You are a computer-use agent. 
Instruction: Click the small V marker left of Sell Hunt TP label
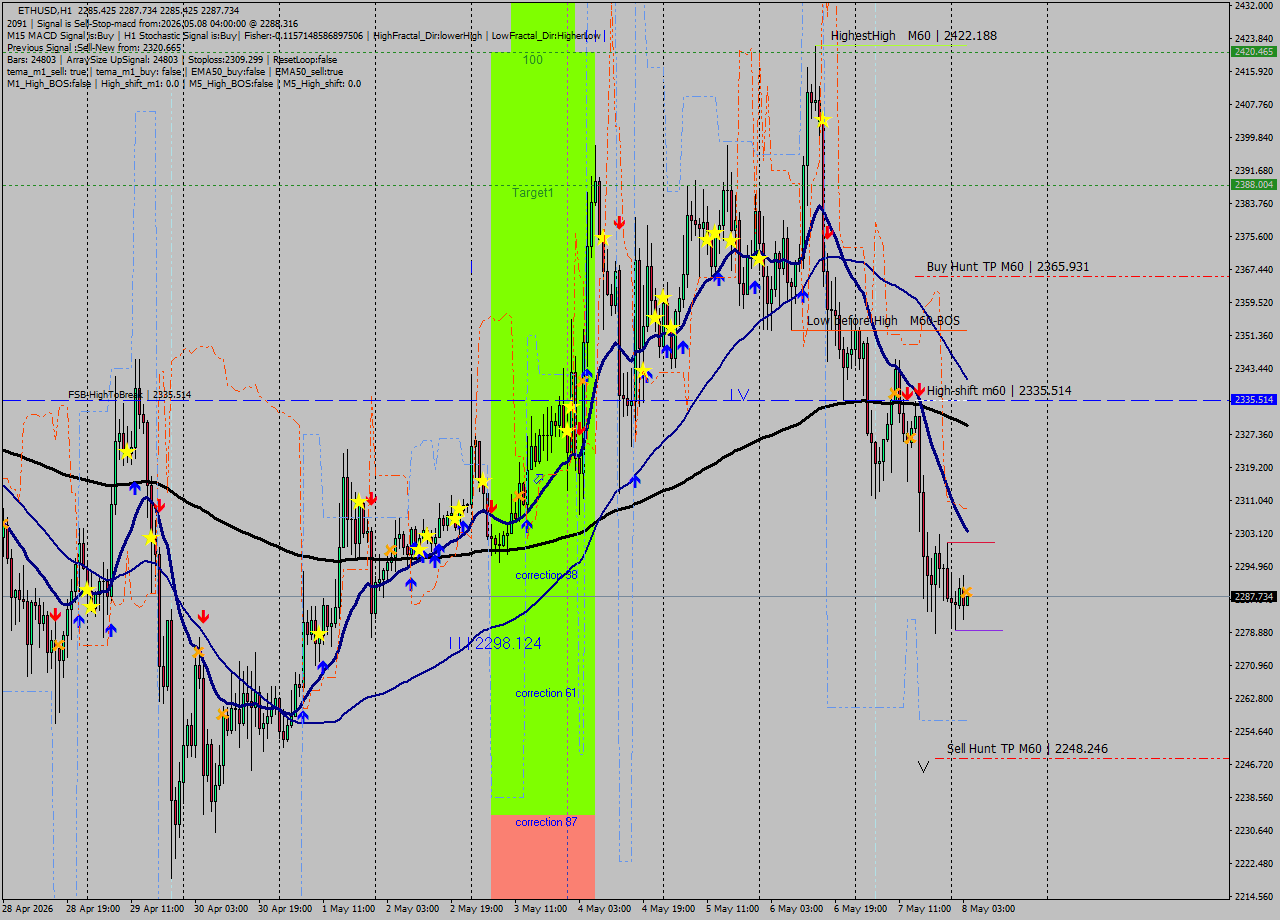tap(923, 766)
